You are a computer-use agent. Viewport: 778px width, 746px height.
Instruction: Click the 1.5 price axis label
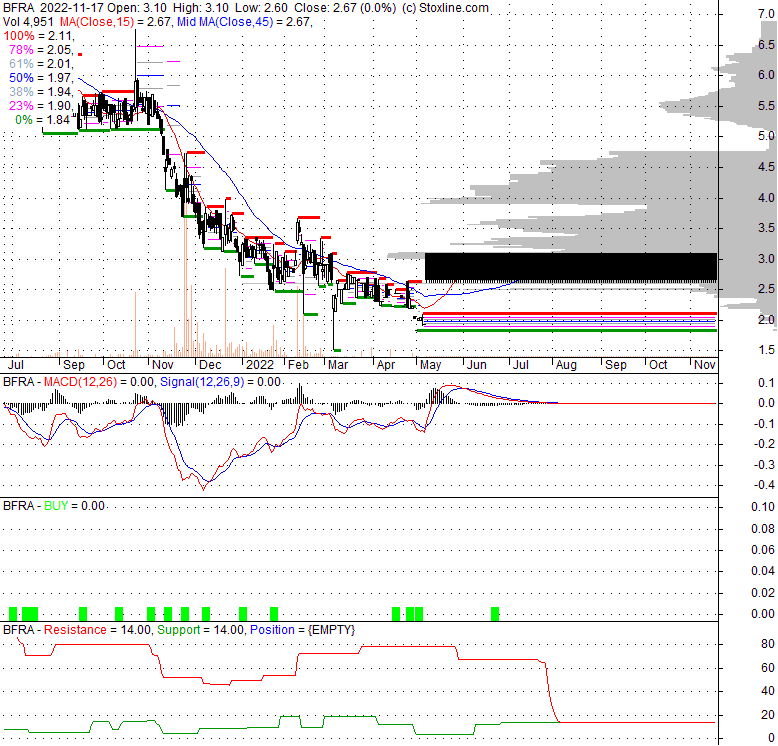click(767, 350)
